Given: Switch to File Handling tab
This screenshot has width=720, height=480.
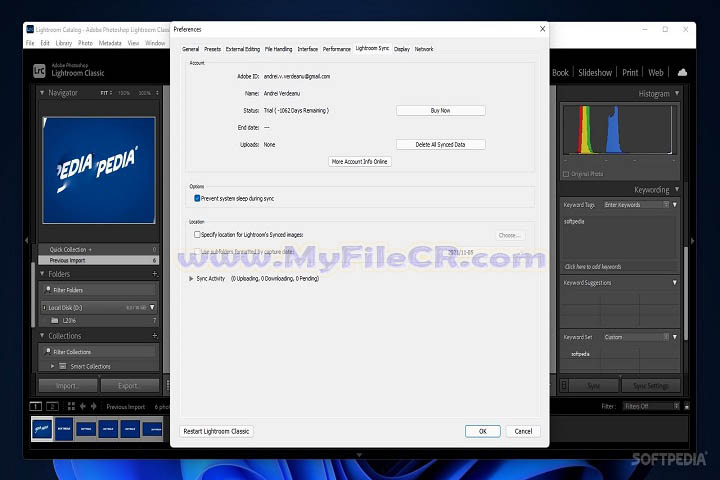Looking at the screenshot, I should point(278,49).
